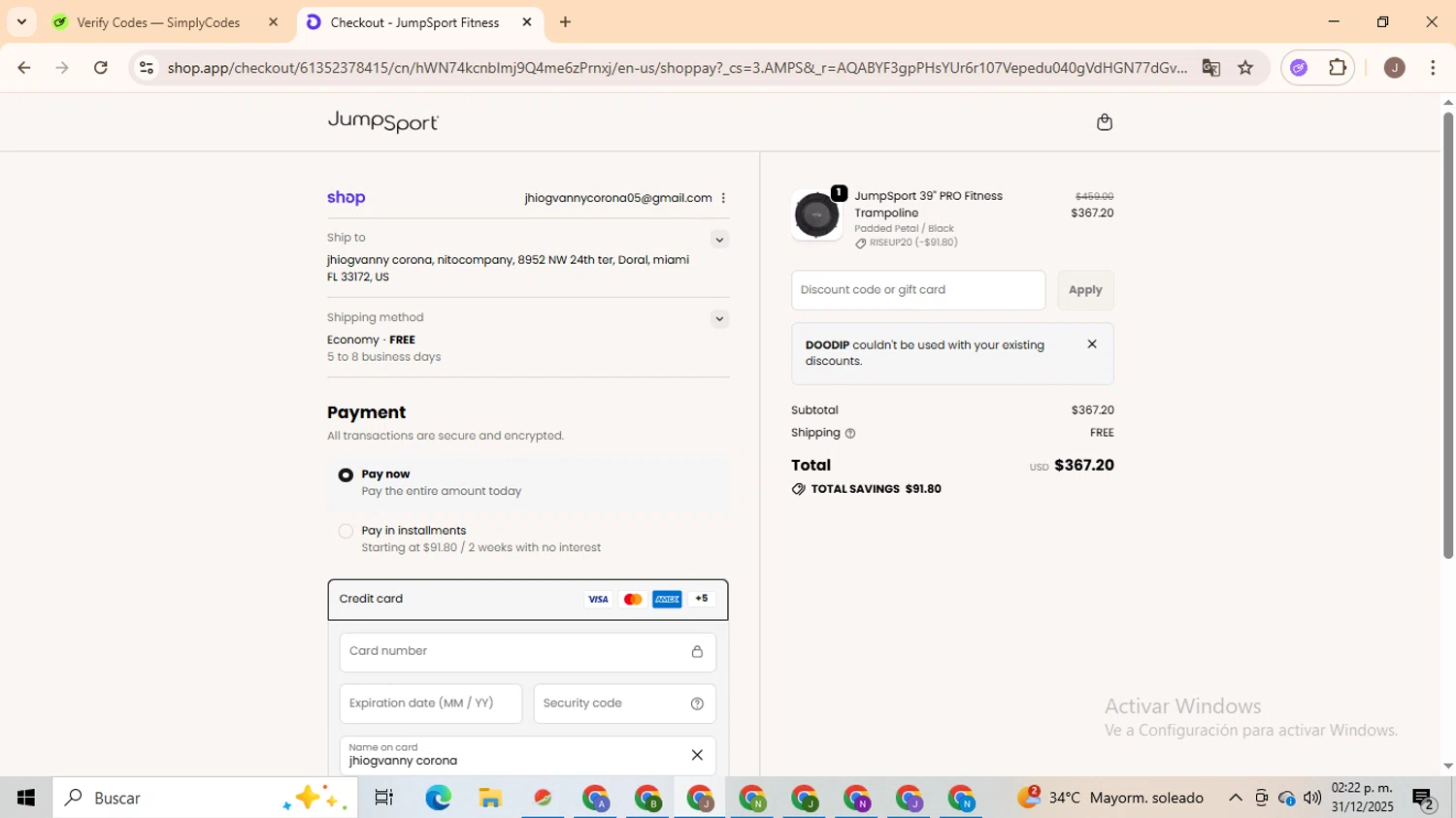Open account options next to email address

[723, 198]
